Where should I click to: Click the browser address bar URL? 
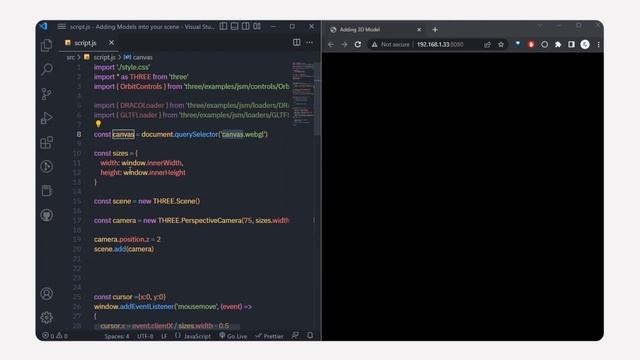coord(440,44)
